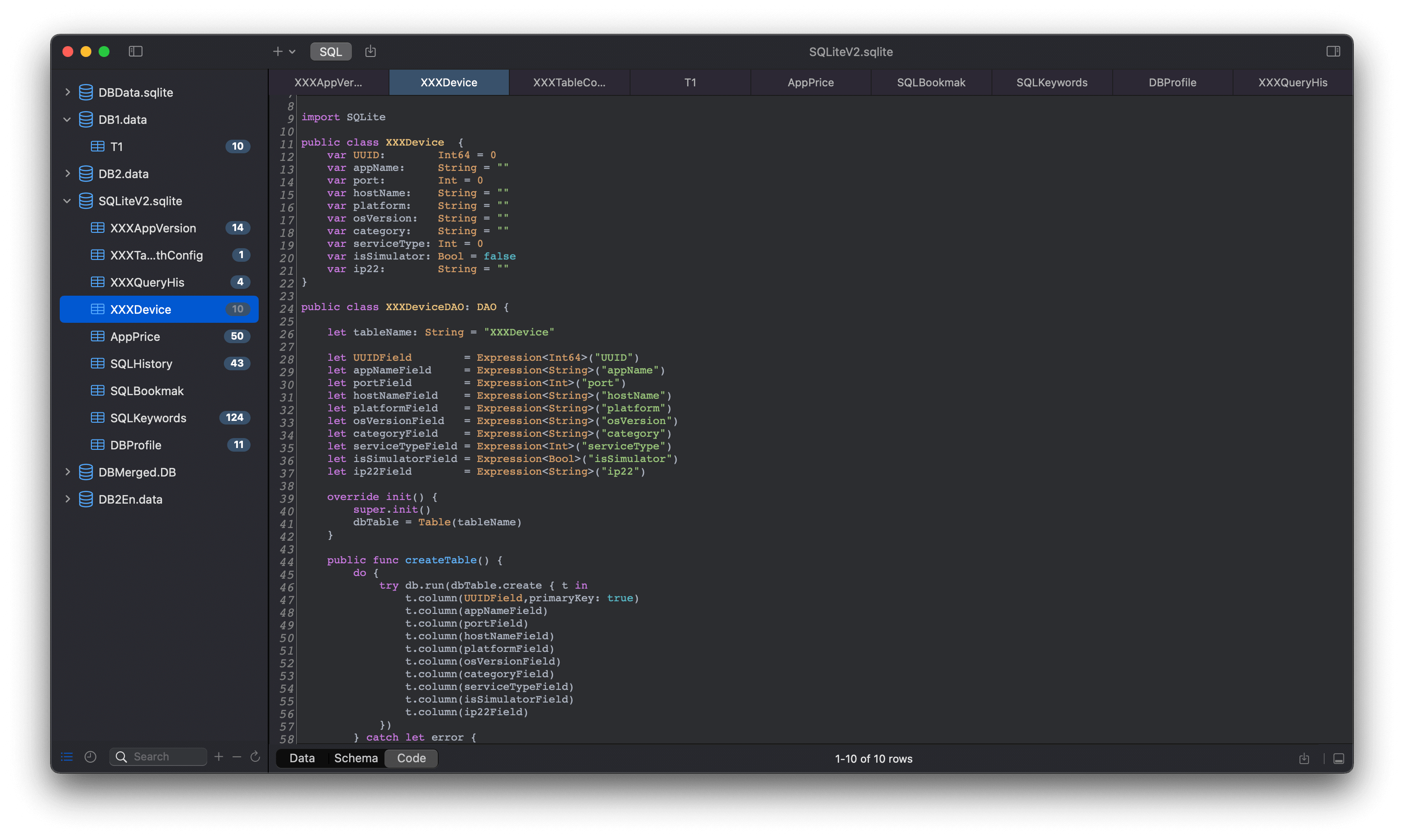The height and width of the screenshot is (840, 1404).
Task: Toggle the right inspector panel icon
Action: coord(1333,52)
